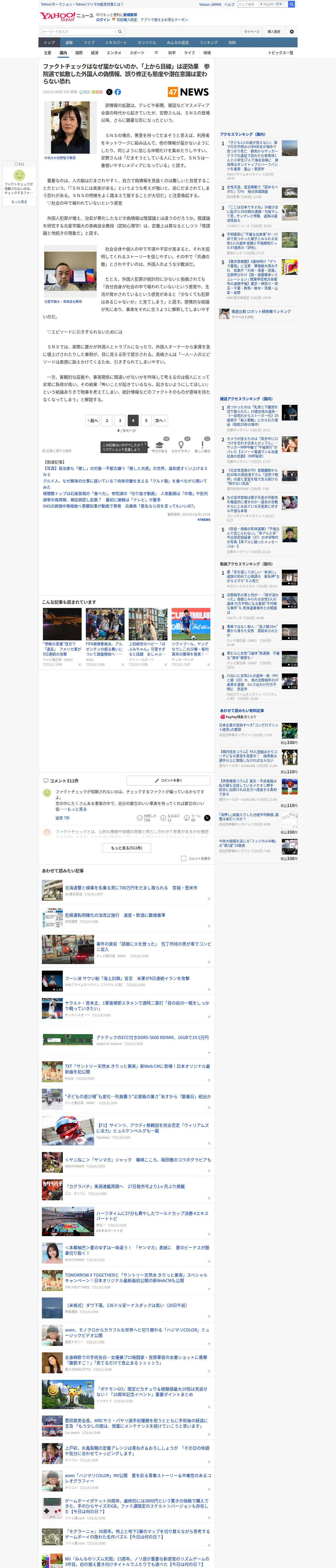336x1568 pixels.
Task: Click the keyword search input field
Action: 79,32
